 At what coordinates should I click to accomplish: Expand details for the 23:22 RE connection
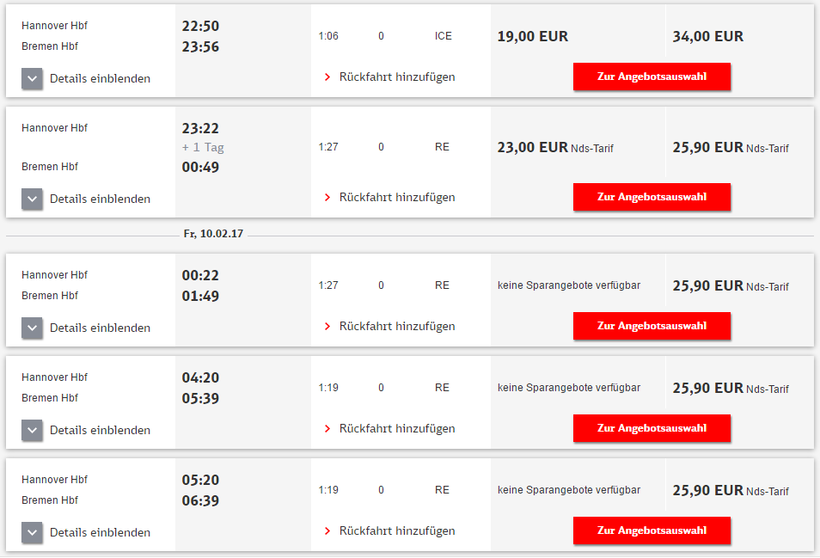click(x=32, y=198)
